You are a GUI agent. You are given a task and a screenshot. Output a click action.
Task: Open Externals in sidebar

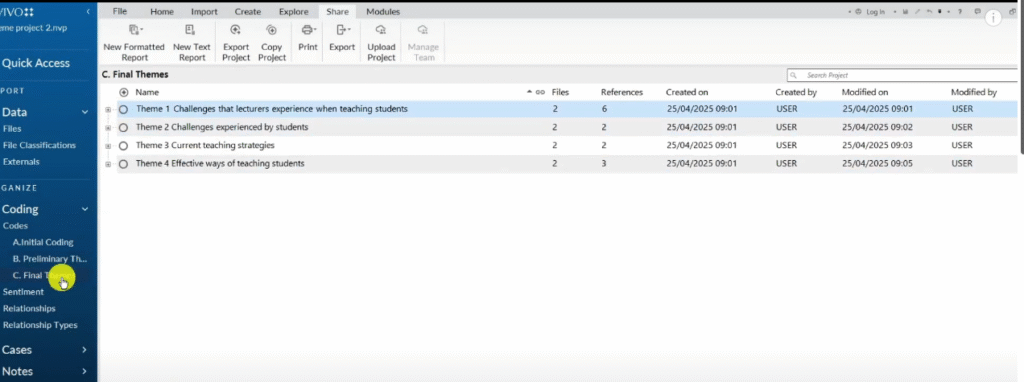pyautogui.click(x=21, y=161)
